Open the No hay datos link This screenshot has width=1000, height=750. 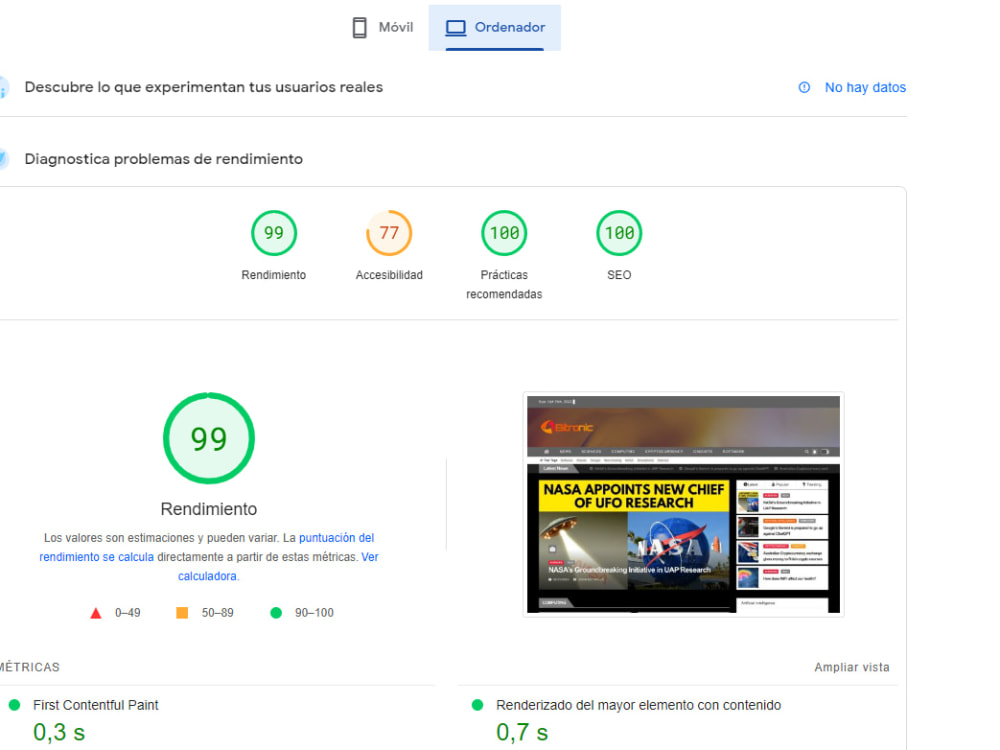[x=865, y=87]
